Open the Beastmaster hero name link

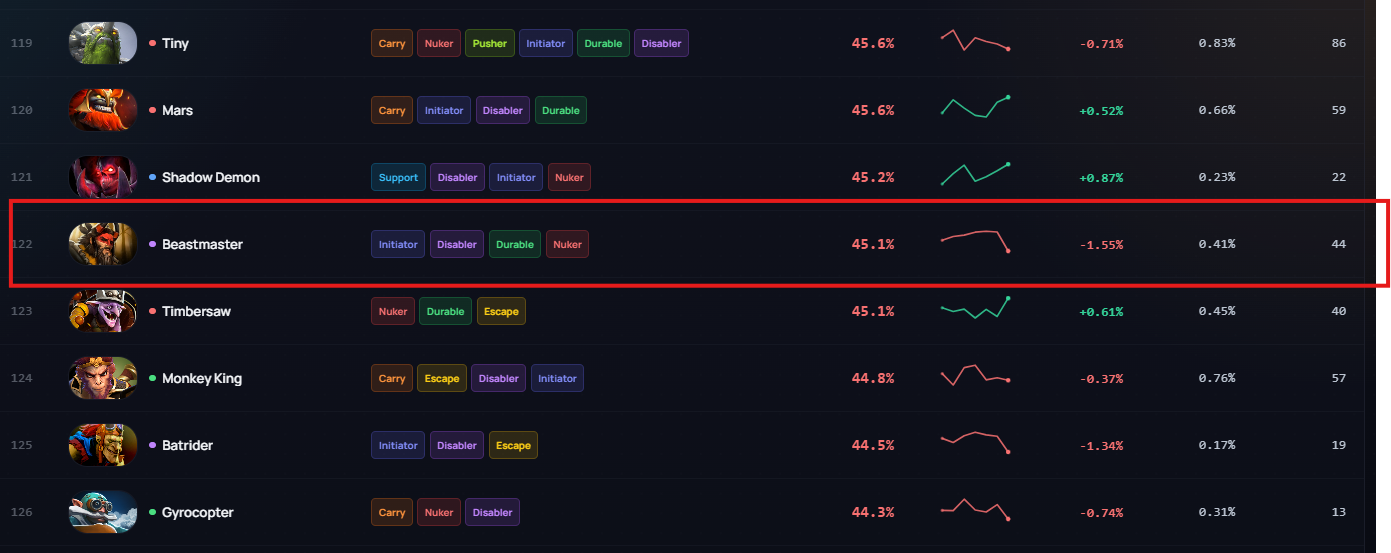pyautogui.click(x=202, y=244)
